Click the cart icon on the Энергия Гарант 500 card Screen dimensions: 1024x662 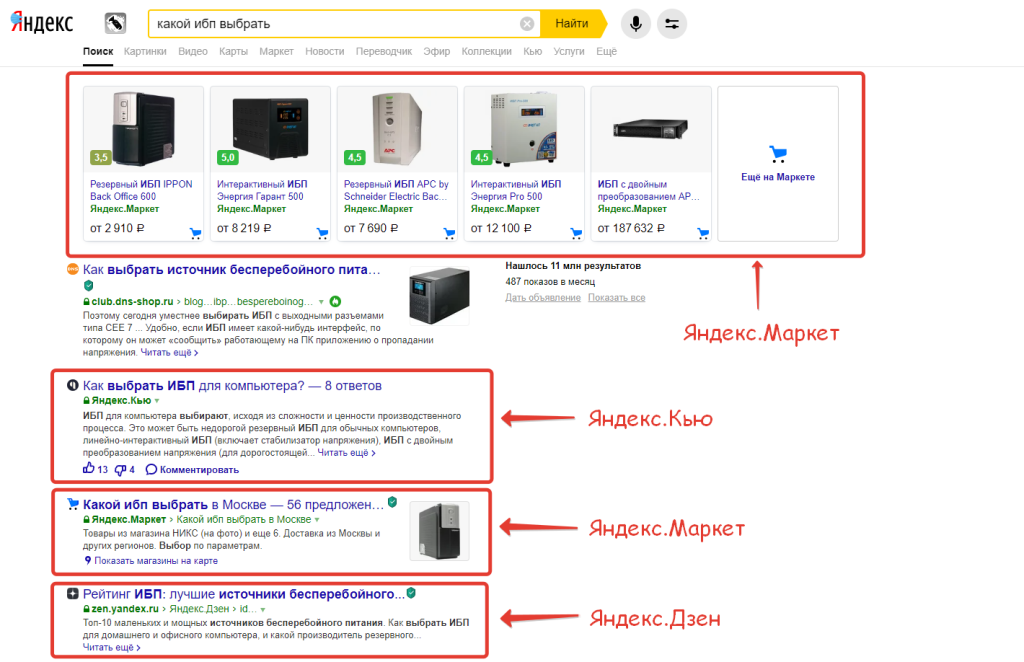tap(322, 233)
